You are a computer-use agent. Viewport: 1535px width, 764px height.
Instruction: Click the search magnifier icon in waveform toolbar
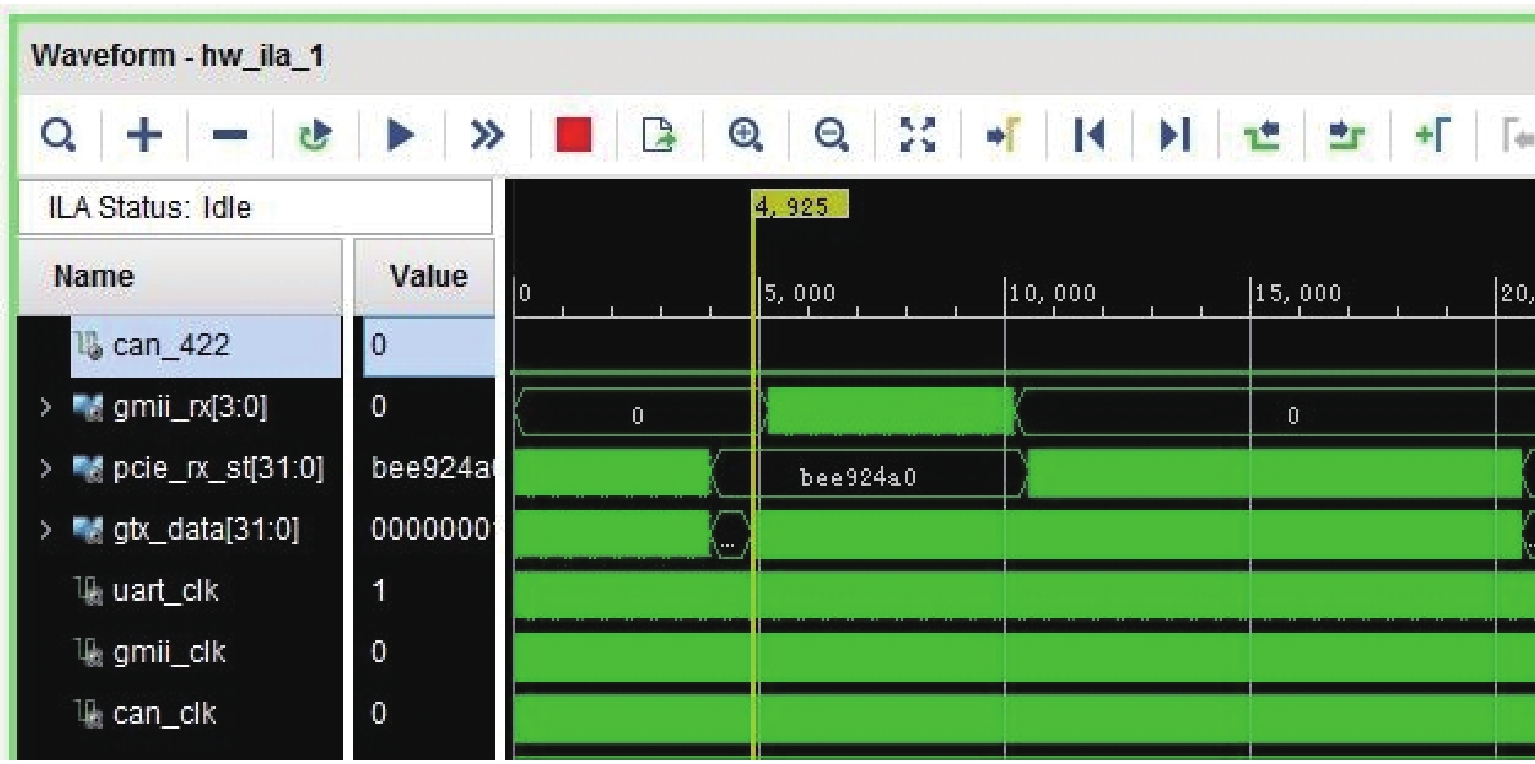pyautogui.click(x=57, y=134)
